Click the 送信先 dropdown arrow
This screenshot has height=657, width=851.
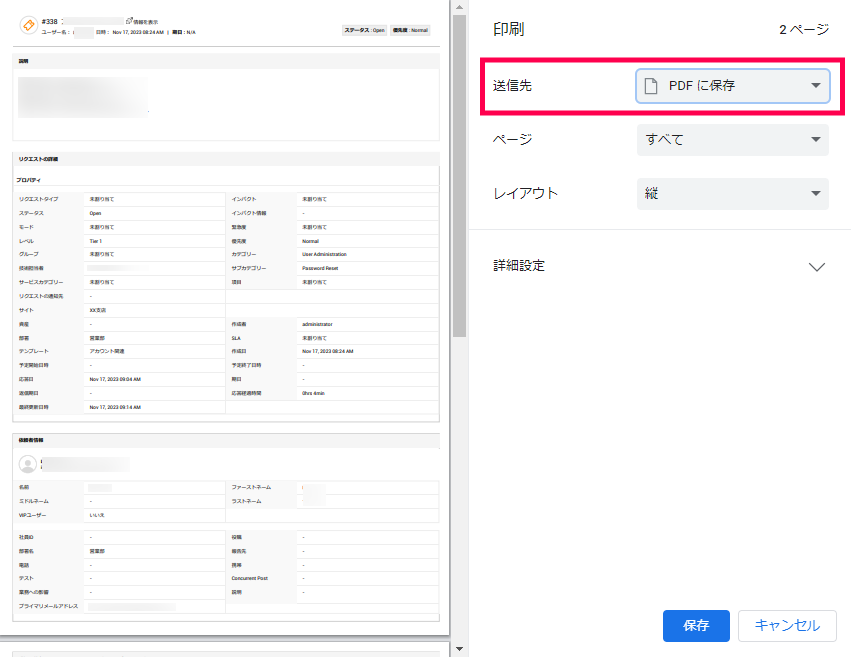click(x=816, y=86)
